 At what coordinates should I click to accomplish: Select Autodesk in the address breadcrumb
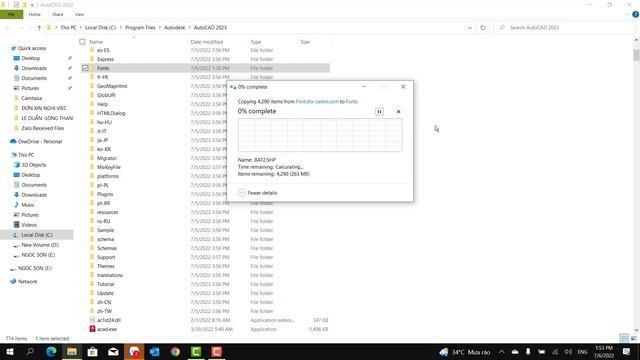[175, 27]
